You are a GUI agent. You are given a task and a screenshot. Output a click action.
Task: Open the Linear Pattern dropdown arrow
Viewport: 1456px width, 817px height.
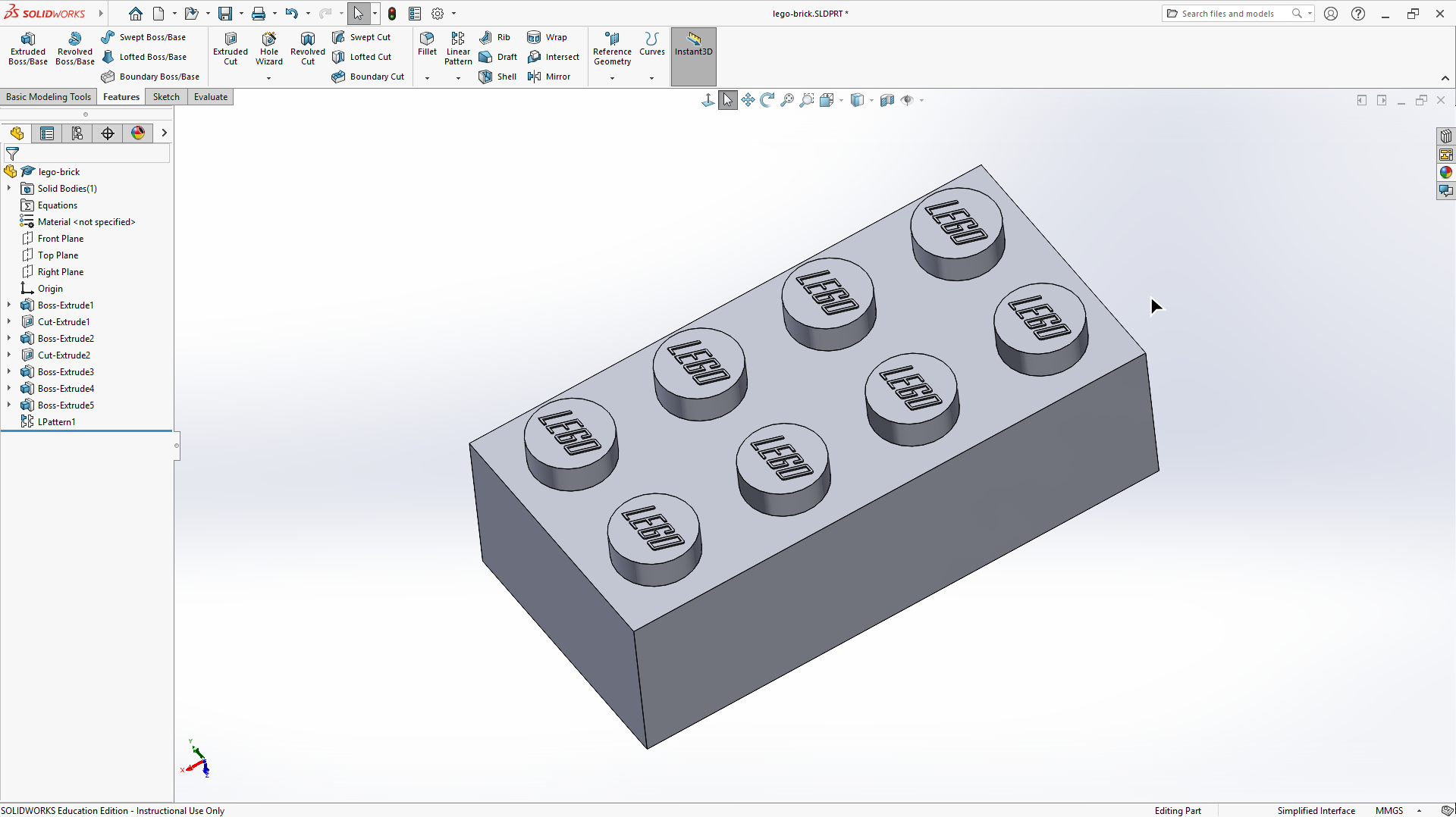(x=458, y=78)
